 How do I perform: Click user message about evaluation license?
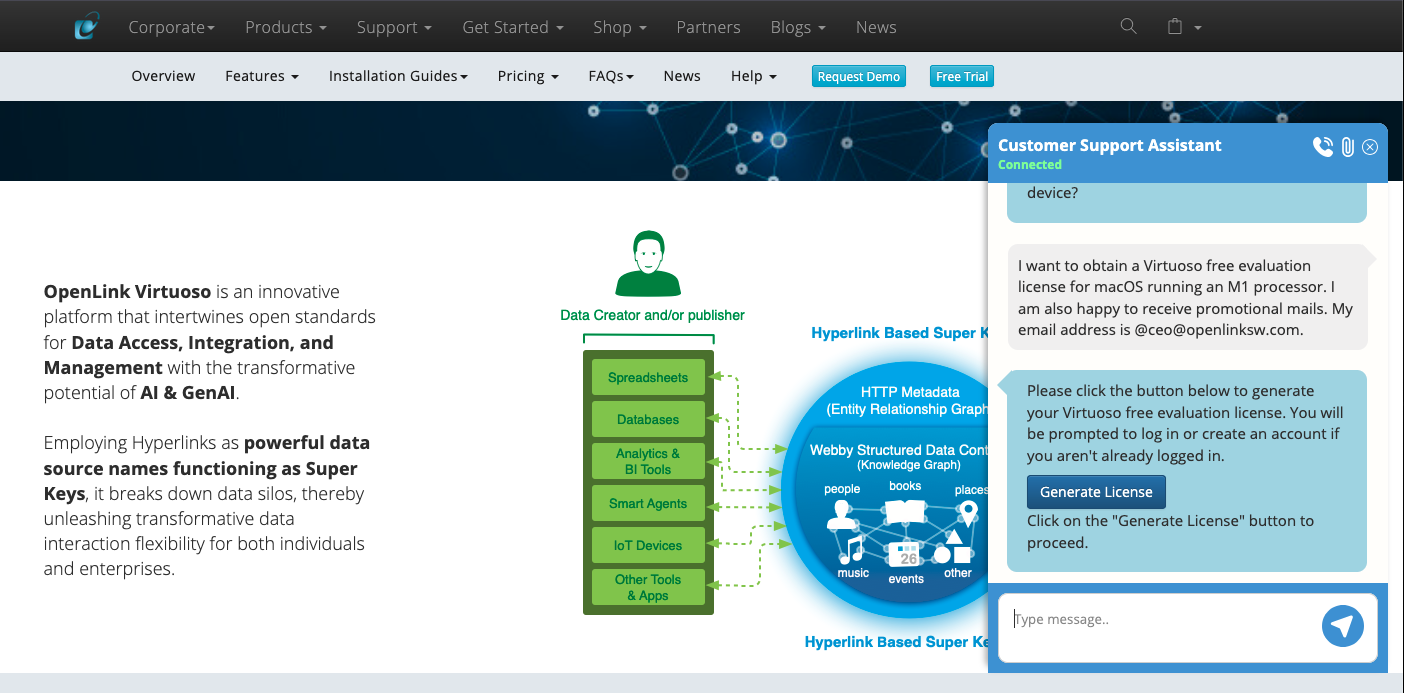pyautogui.click(x=1187, y=298)
